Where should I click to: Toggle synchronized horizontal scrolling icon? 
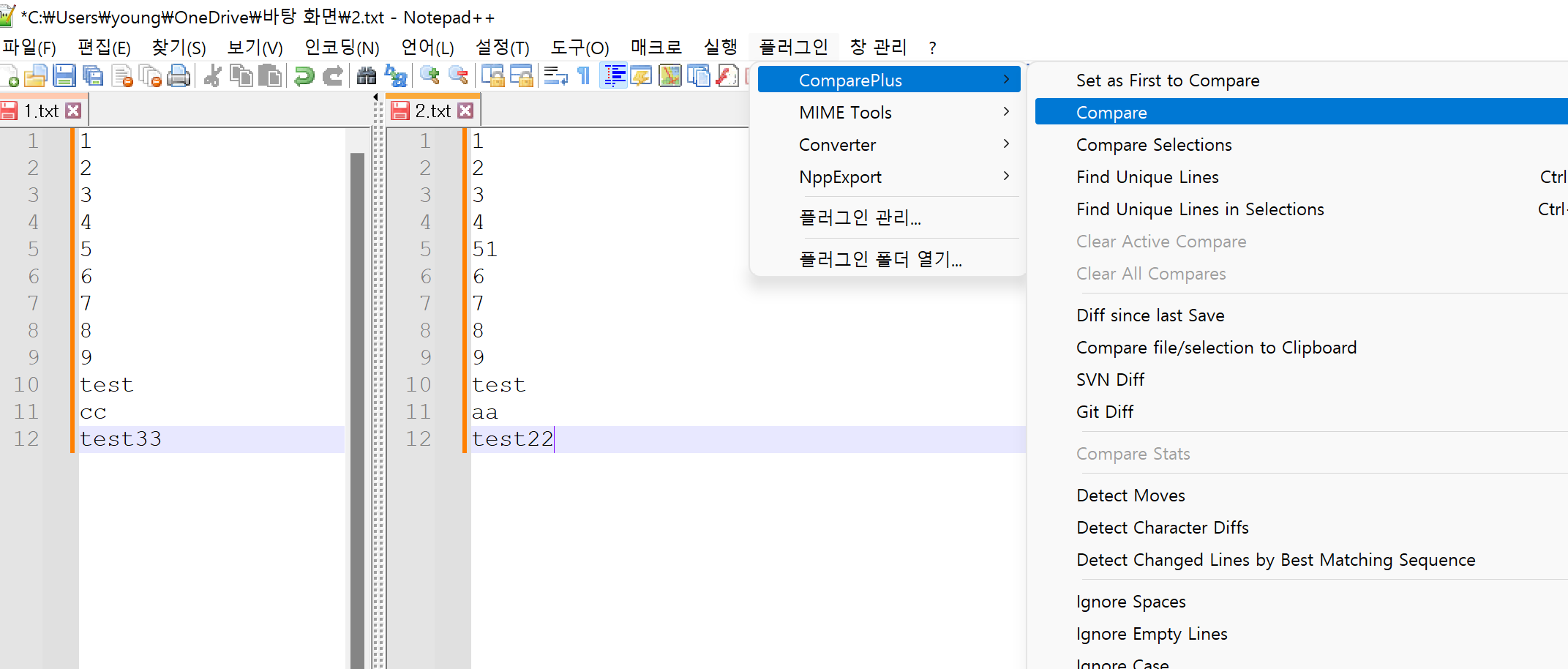(x=522, y=76)
